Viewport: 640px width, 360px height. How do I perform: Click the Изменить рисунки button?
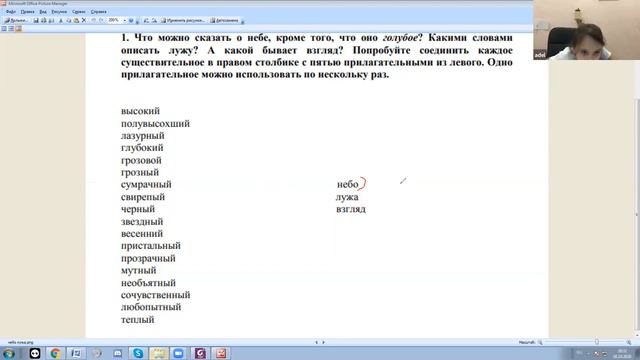[x=182, y=20]
